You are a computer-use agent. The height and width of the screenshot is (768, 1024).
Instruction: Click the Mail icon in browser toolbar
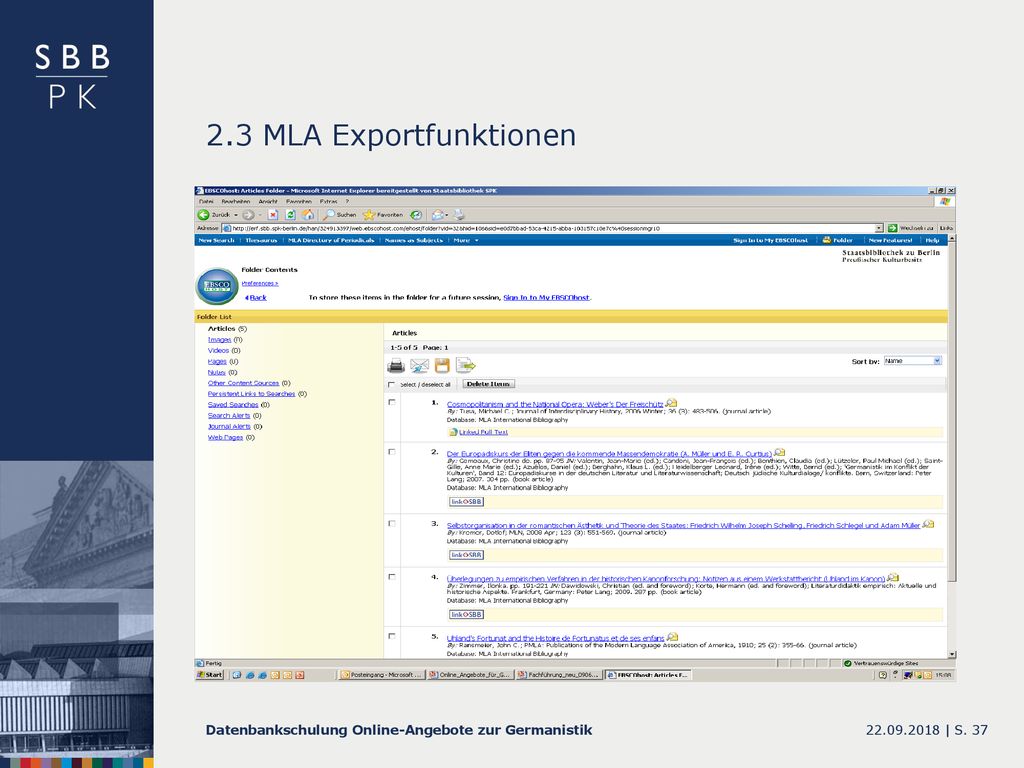(x=438, y=215)
